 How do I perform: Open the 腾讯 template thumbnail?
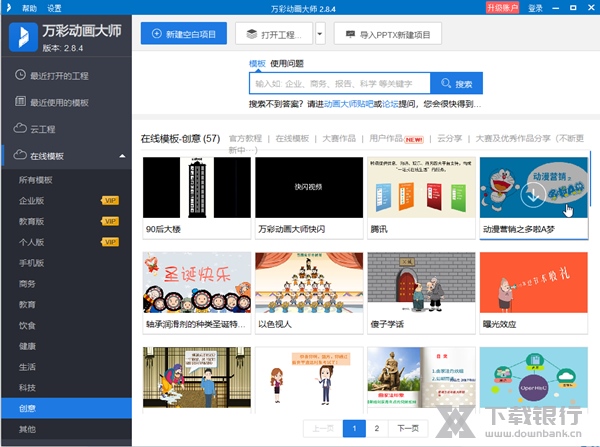pyautogui.click(x=421, y=188)
